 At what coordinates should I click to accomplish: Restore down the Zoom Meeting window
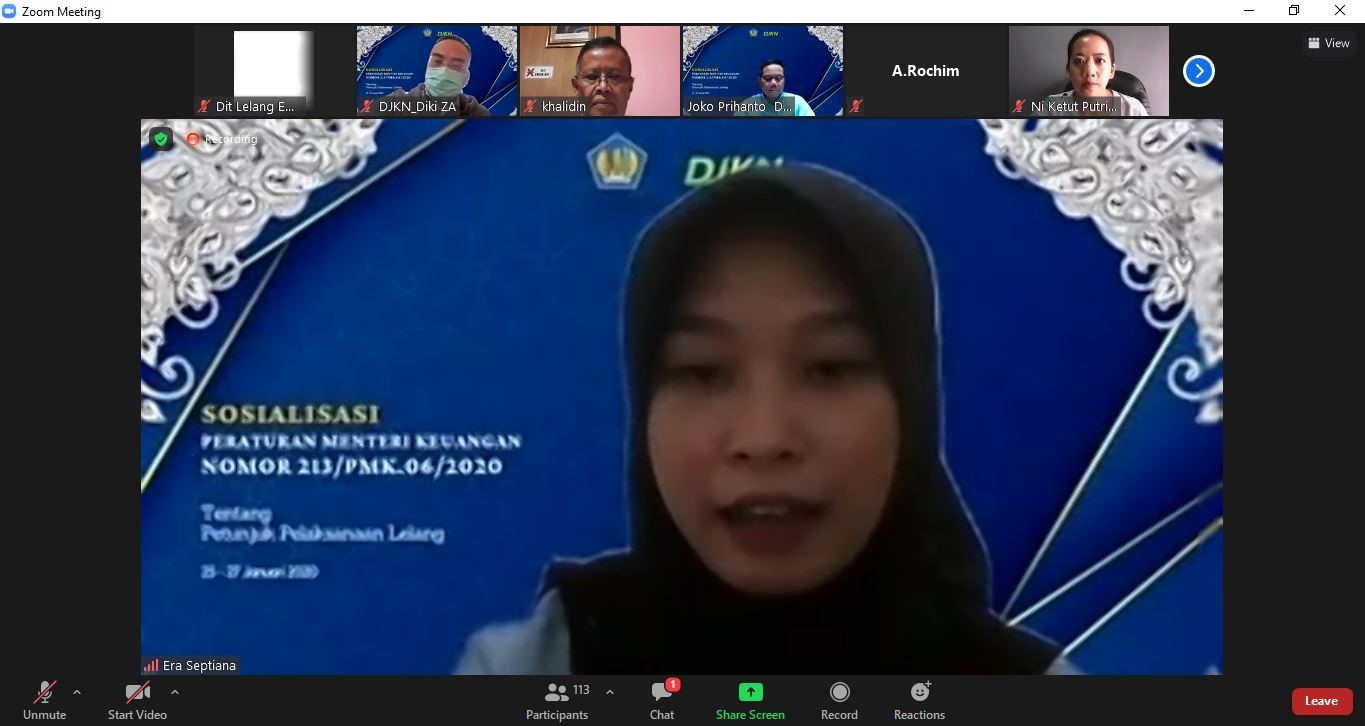(x=1293, y=11)
